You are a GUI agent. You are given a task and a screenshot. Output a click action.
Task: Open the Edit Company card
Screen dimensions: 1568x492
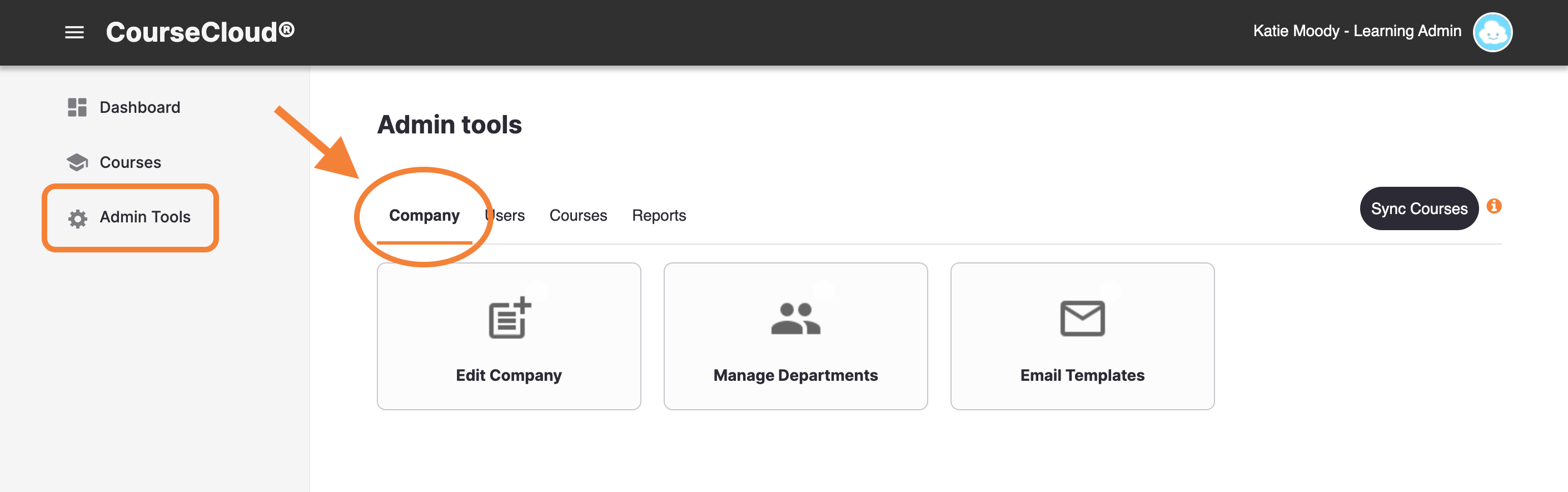[x=509, y=336]
